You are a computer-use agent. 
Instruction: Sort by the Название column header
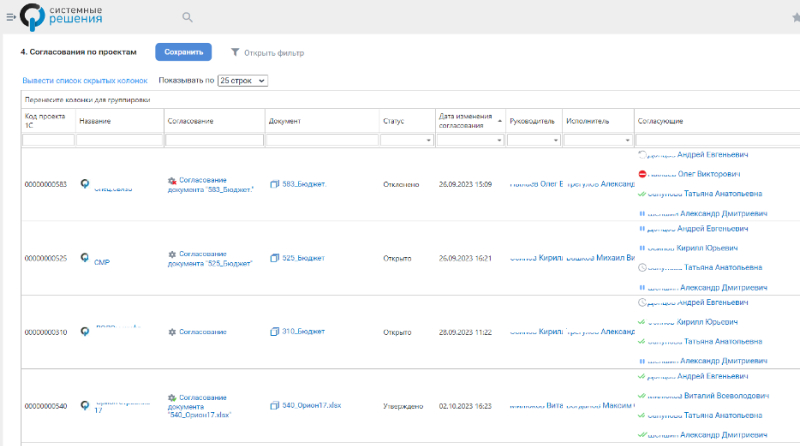(95, 121)
